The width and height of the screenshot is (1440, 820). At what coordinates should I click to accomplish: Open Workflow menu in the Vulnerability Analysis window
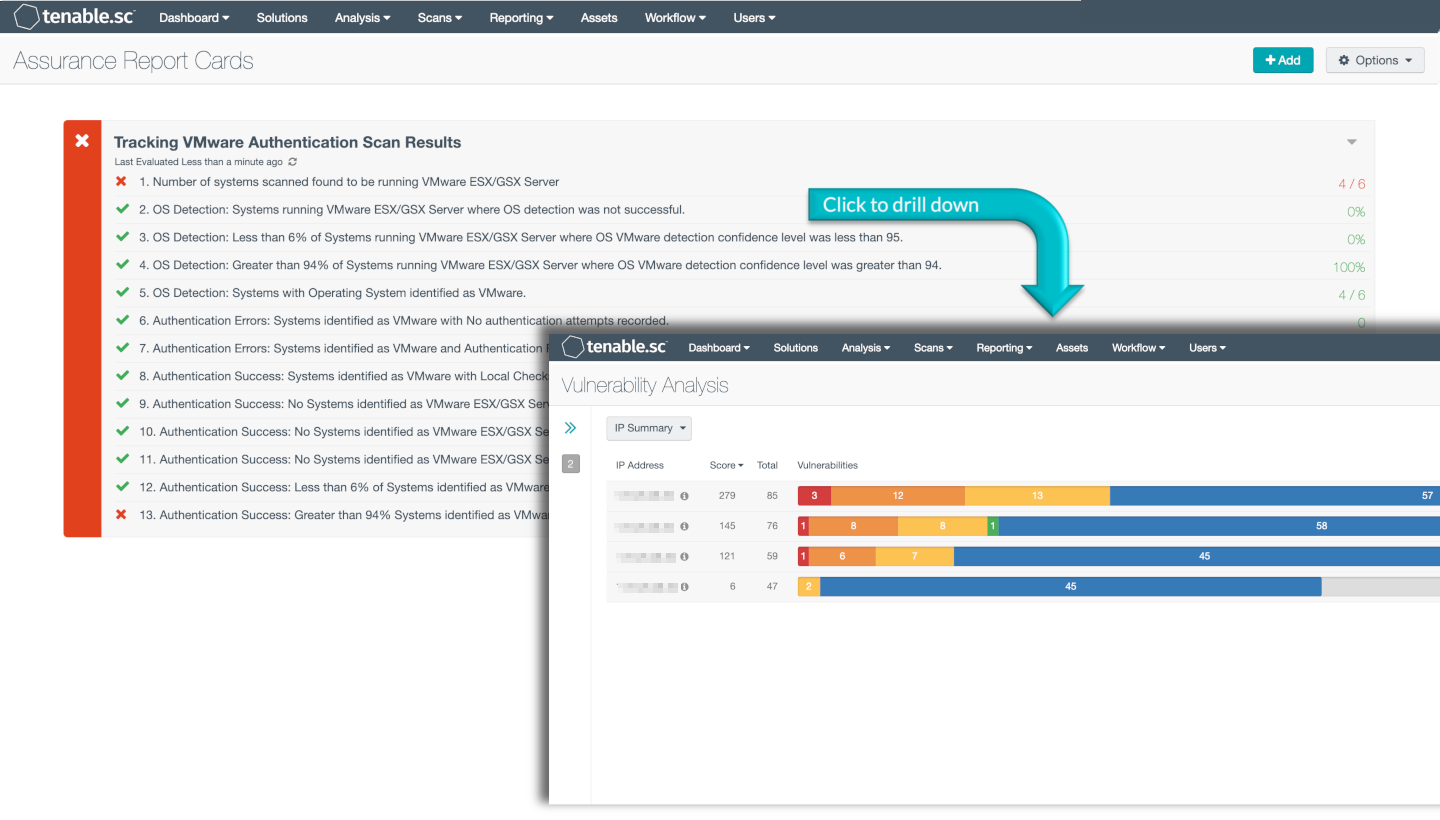point(1139,348)
